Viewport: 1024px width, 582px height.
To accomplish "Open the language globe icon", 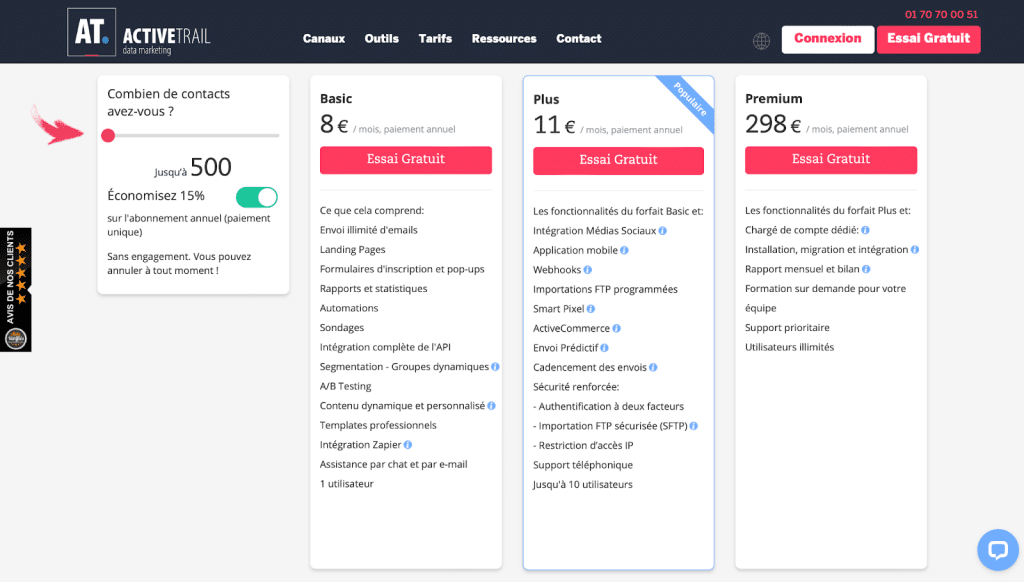I will coord(761,40).
